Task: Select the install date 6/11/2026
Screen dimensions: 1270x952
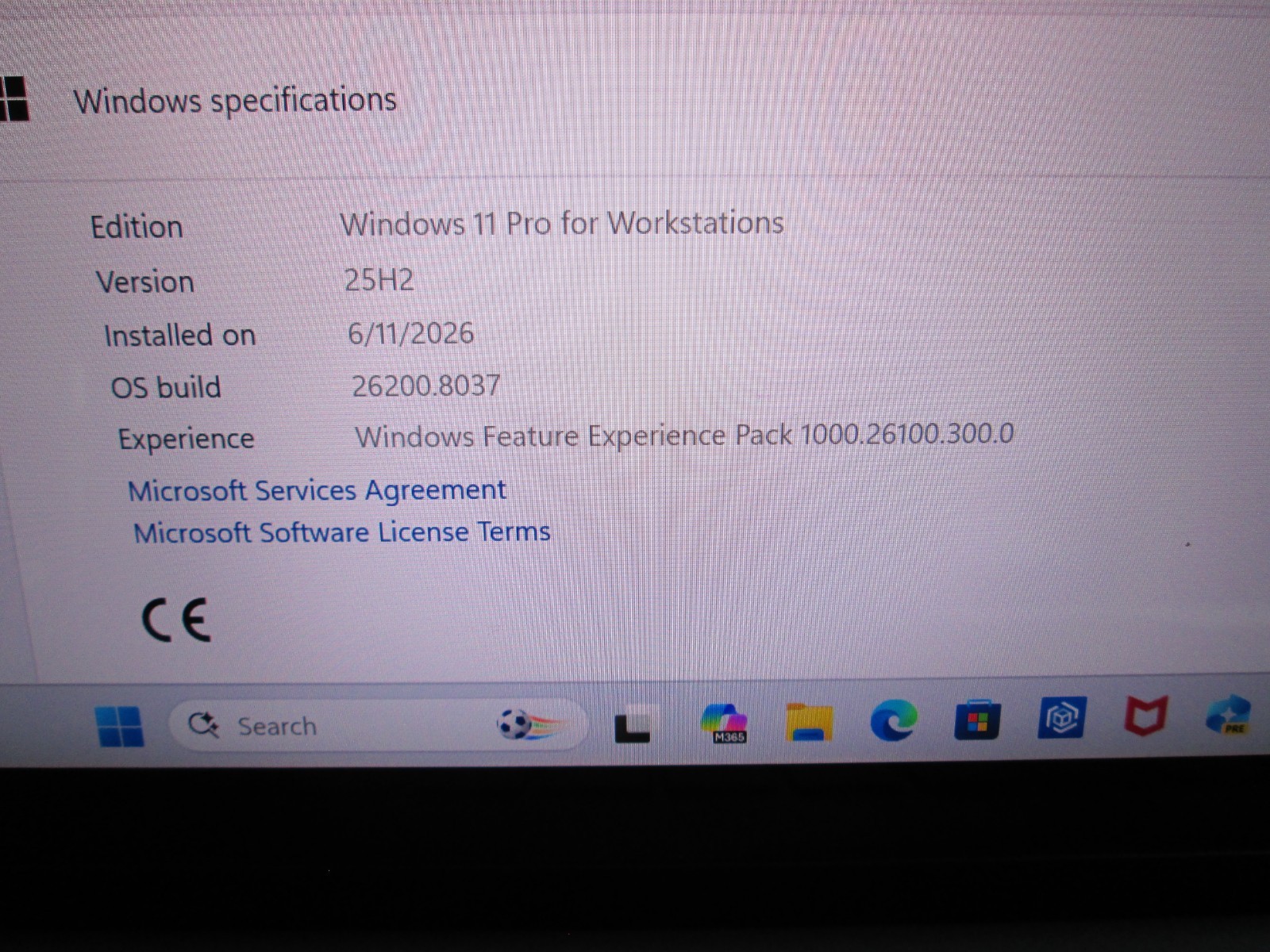Action: pos(410,333)
